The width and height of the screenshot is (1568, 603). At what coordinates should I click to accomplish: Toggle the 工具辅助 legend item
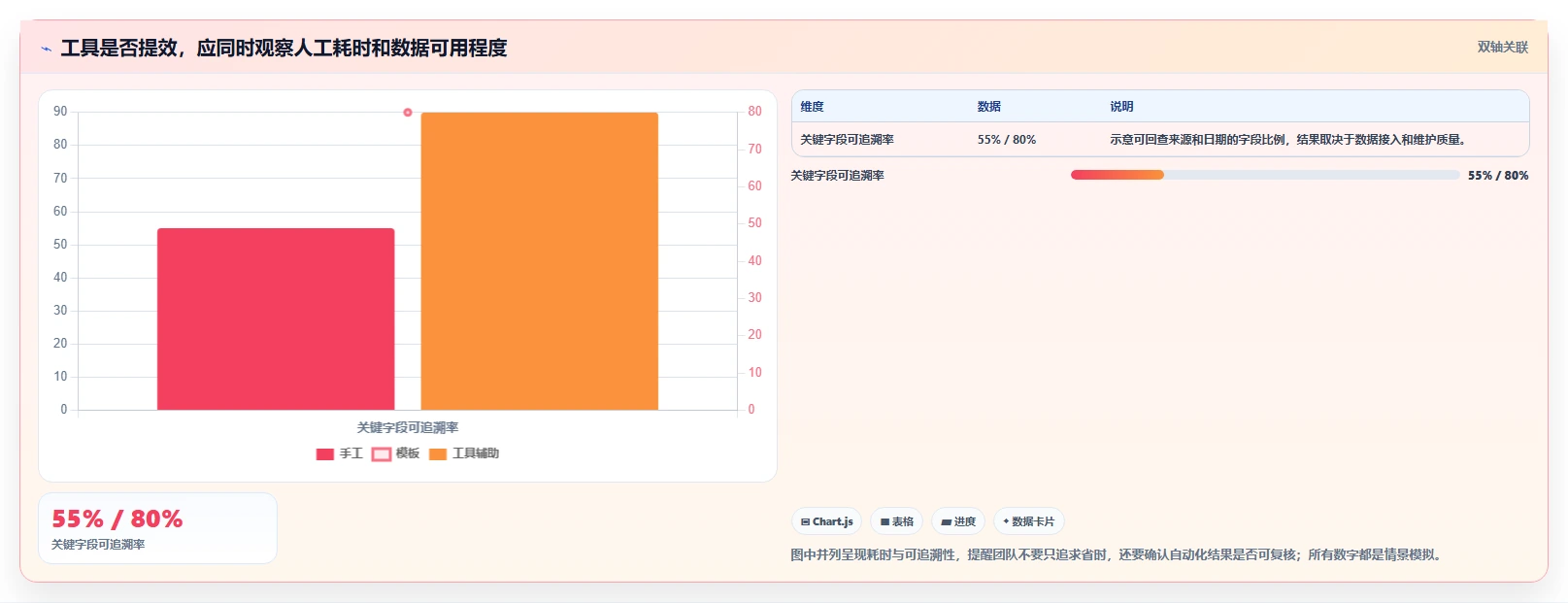click(x=464, y=453)
